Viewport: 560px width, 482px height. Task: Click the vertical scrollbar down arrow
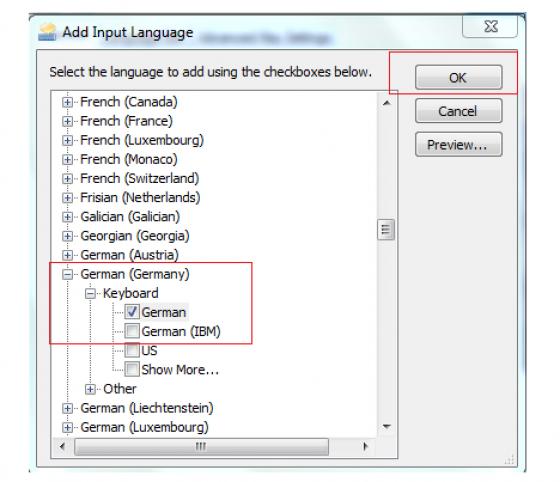tap(386, 426)
